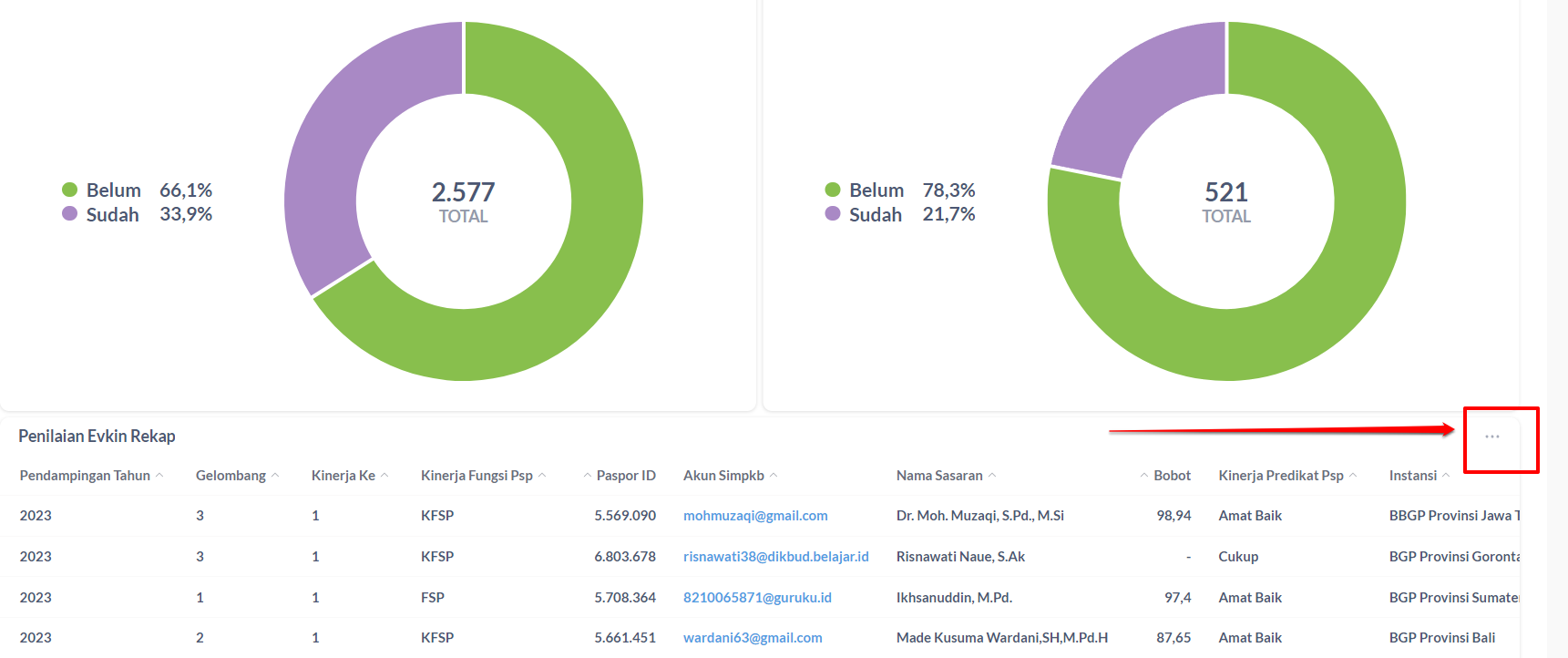Click Paspor ID cell 6.803.678
This screenshot has width=1568, height=658.
coord(625,557)
